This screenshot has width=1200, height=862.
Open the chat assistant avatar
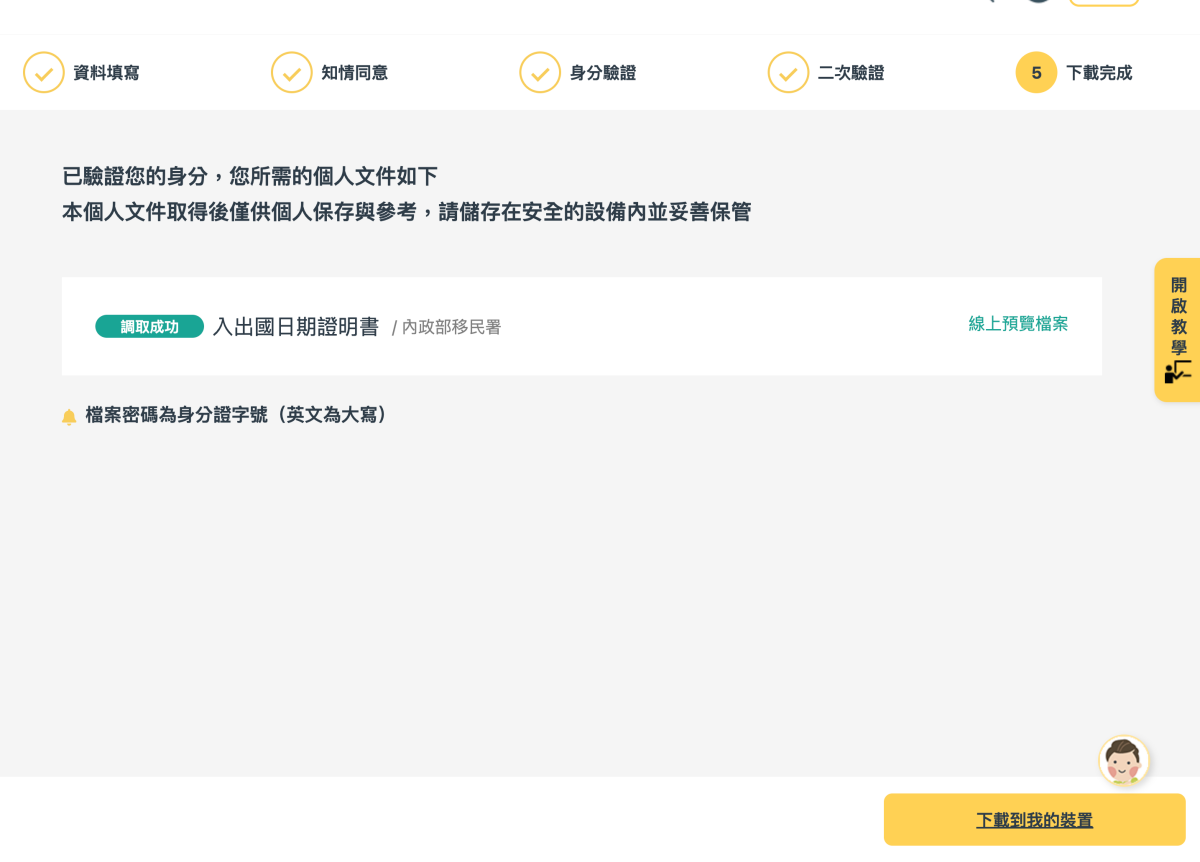[x=1123, y=761]
